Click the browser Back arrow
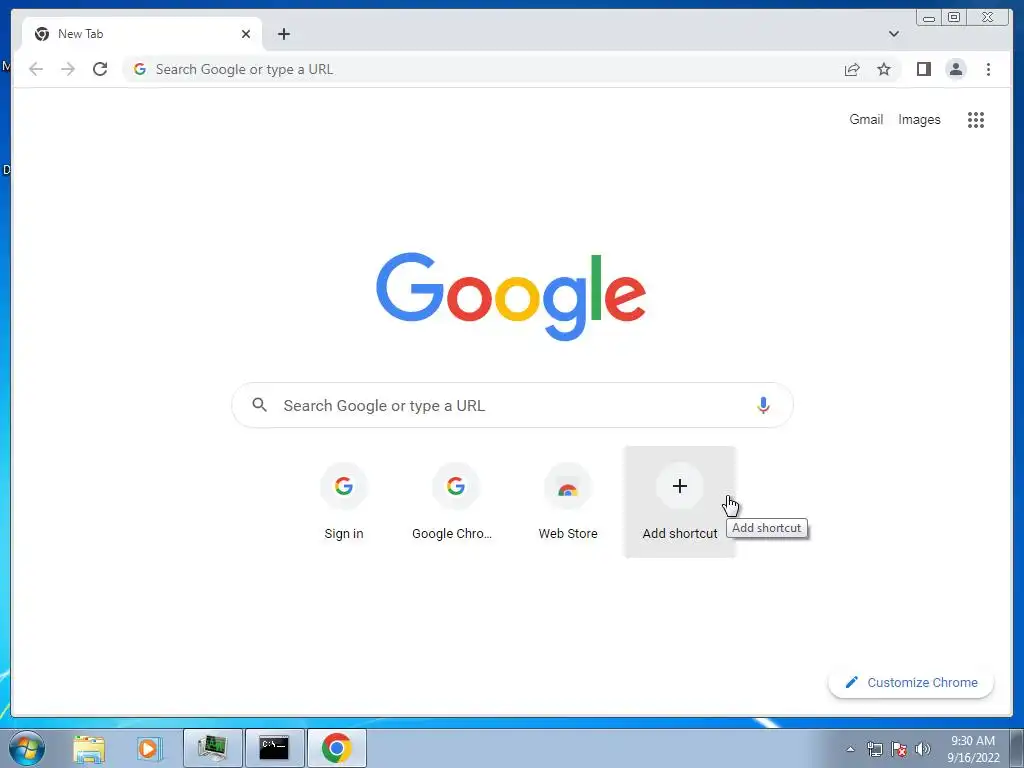Screen dimensions: 1024x768 (x=36, y=69)
